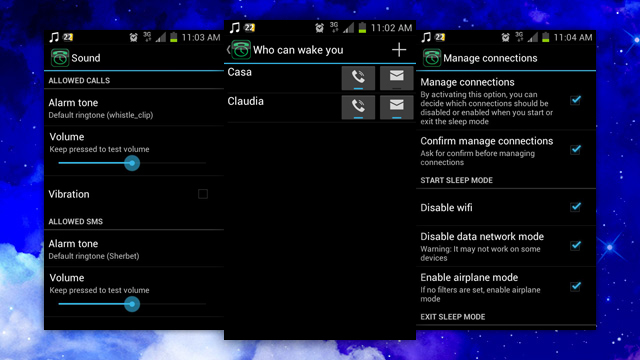640x360 pixels.
Task: Tap the 11:03 AM clock
Action: [201, 38]
